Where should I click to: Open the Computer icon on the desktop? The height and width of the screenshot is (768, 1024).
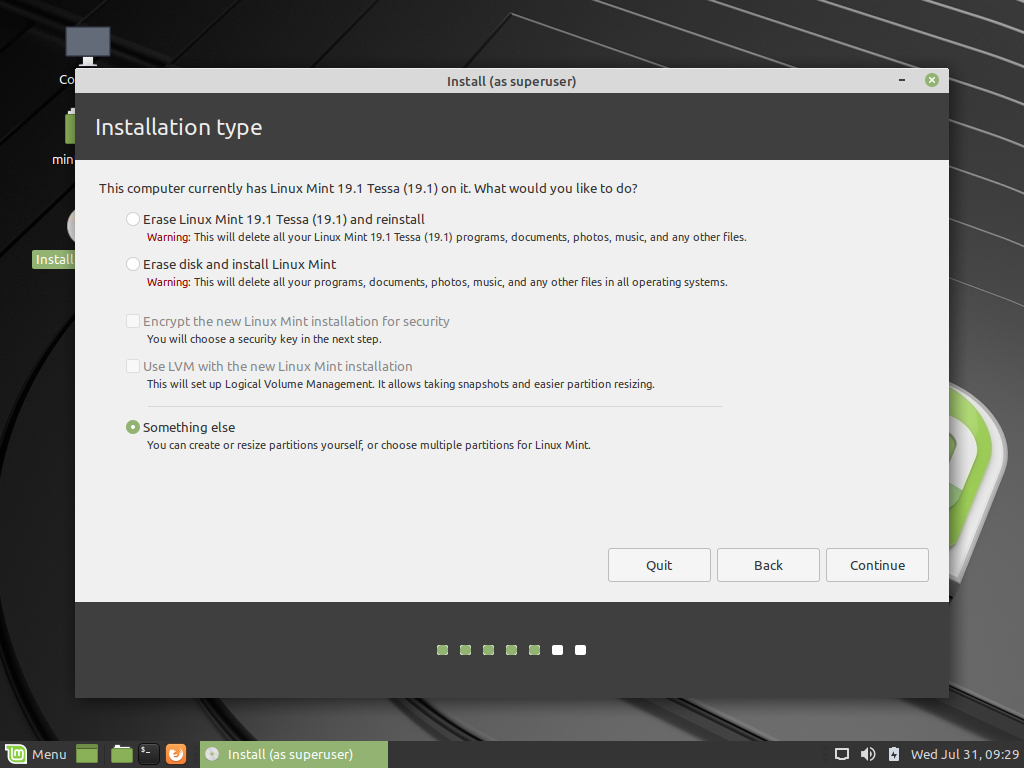coord(88,45)
